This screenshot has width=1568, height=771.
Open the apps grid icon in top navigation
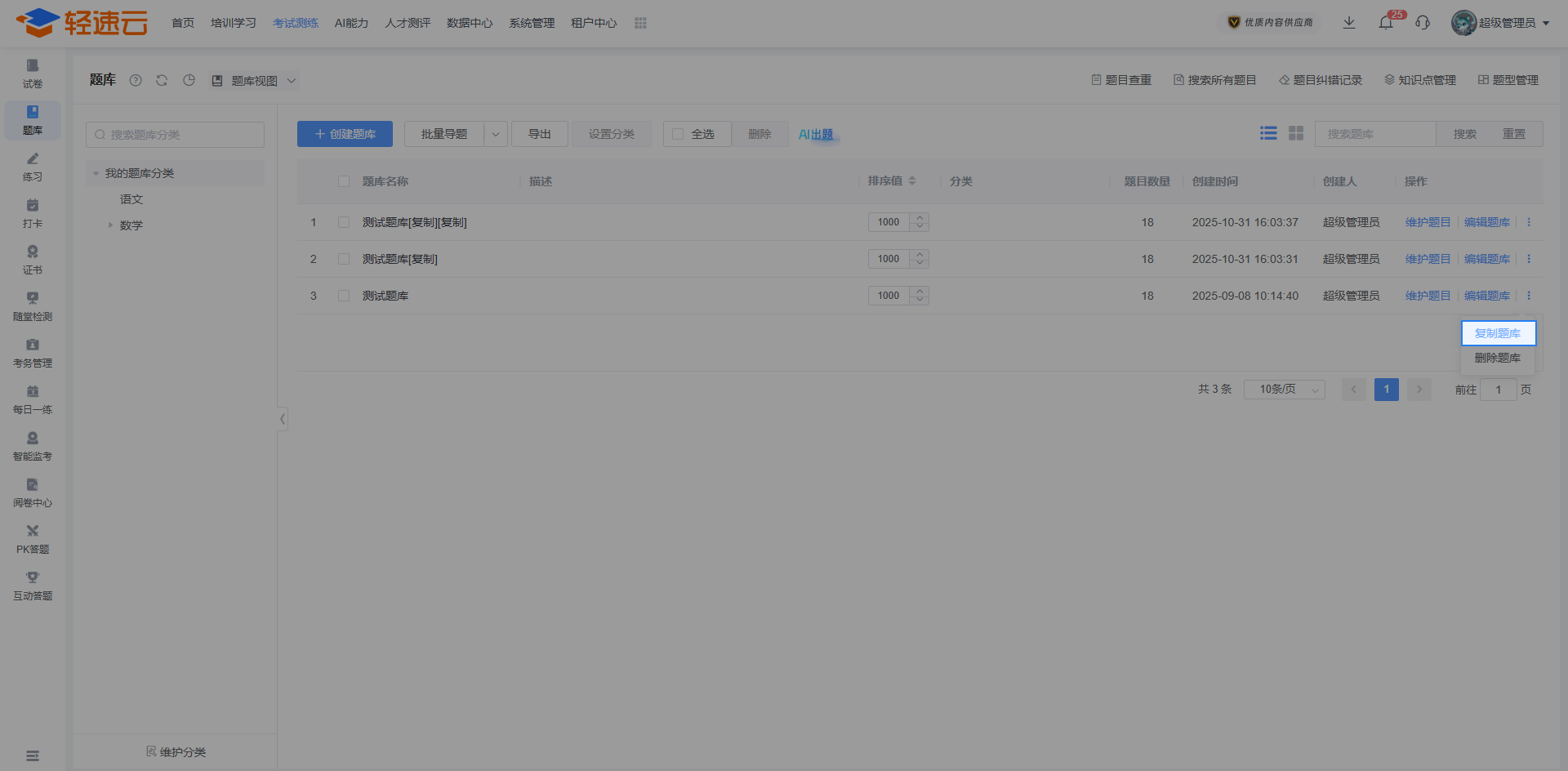click(640, 23)
